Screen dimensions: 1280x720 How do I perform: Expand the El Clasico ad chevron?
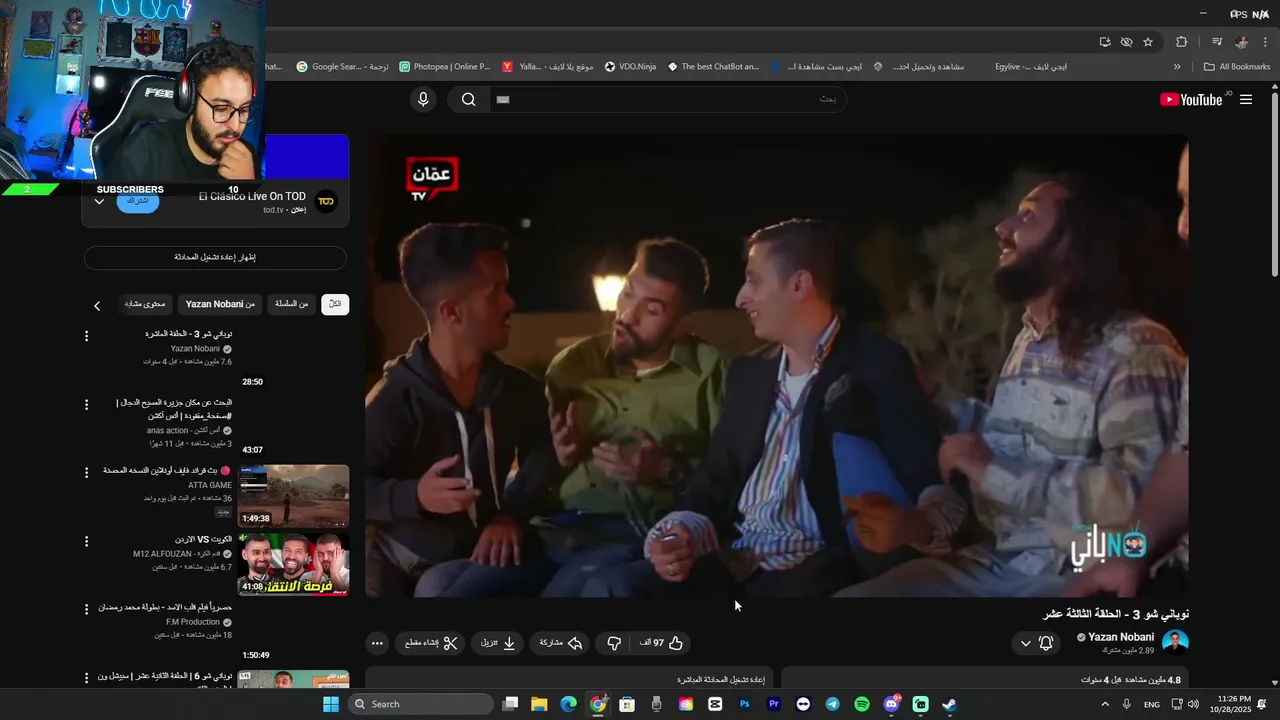(x=99, y=201)
